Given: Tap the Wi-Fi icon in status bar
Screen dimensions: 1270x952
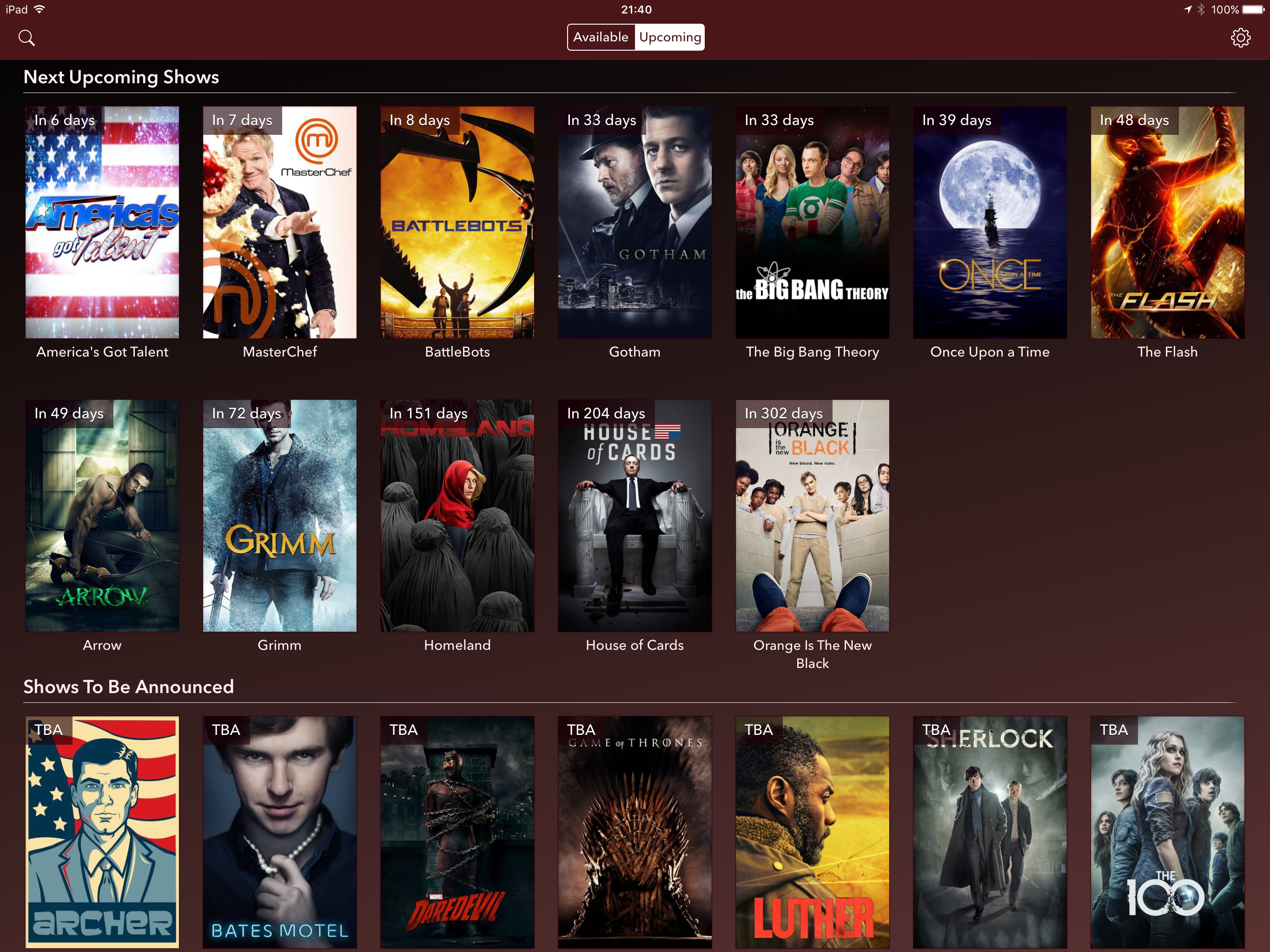Looking at the screenshot, I should pyautogui.click(x=39, y=9).
